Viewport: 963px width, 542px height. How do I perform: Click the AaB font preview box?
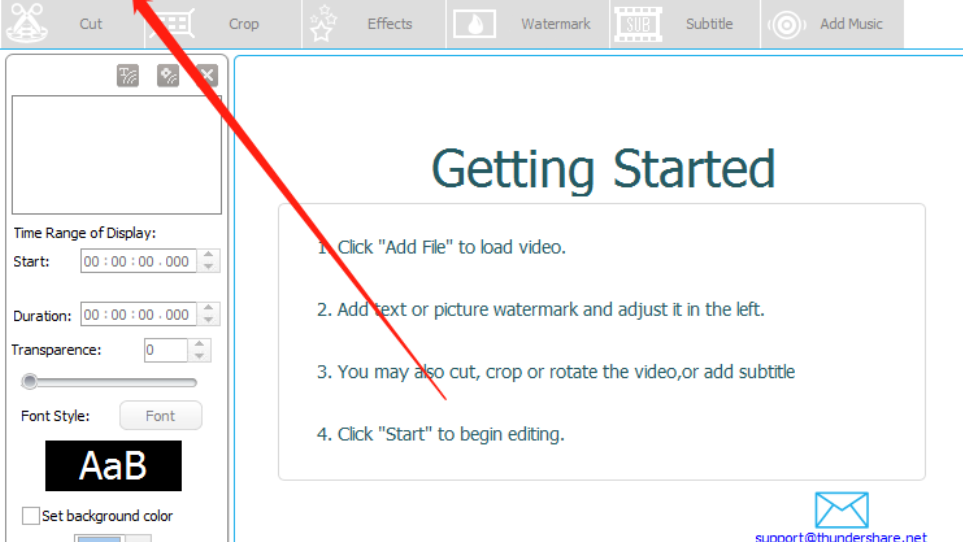pos(113,466)
